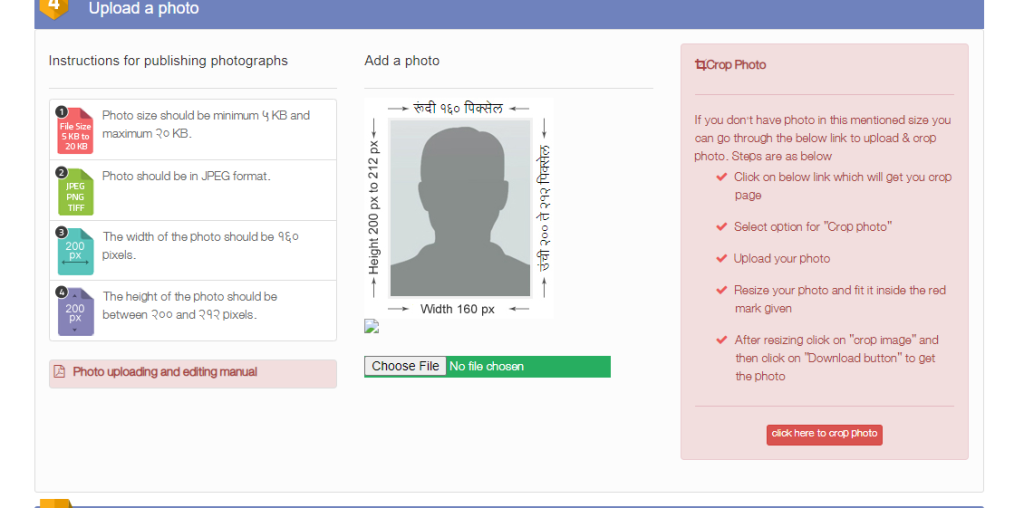Click the "Crop Photo" panel heading
The height and width of the screenshot is (508, 1024).
pos(736,65)
